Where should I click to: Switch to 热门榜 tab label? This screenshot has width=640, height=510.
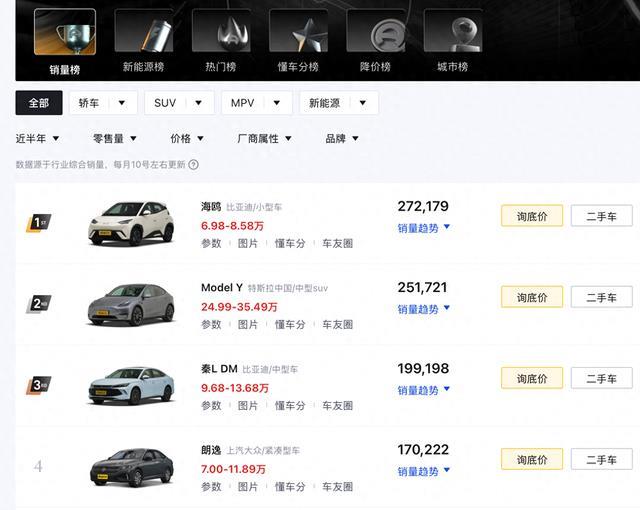(221, 67)
